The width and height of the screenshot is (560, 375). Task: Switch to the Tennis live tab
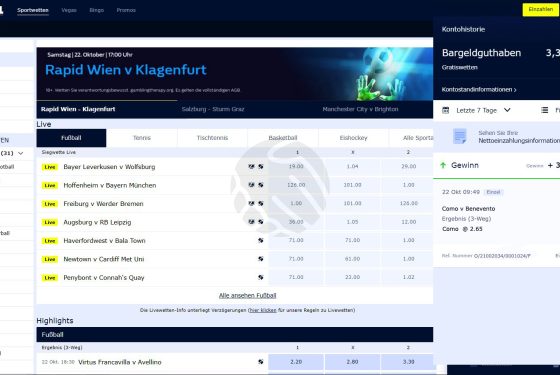pos(142,138)
